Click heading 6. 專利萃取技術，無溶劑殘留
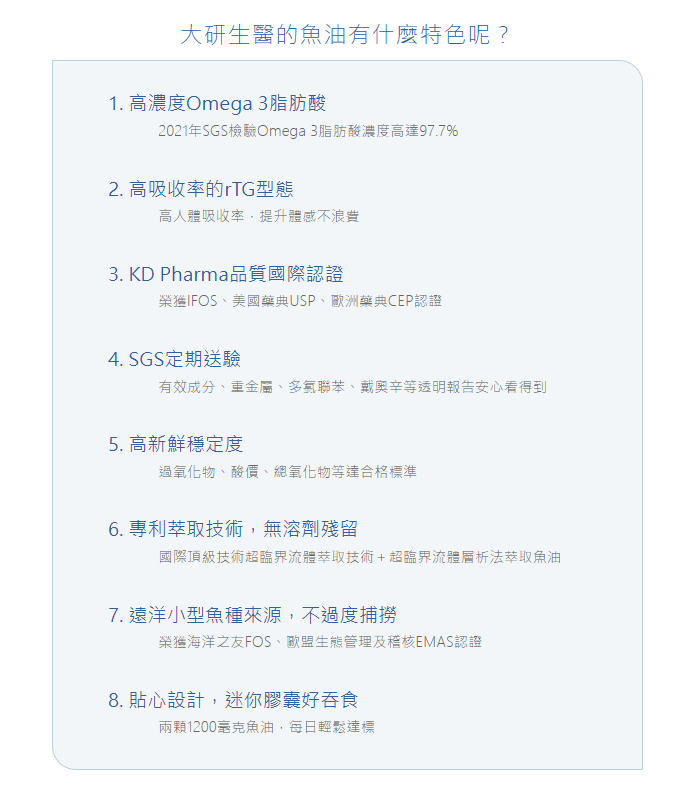Viewport: 692px width, 800px height. [232, 529]
